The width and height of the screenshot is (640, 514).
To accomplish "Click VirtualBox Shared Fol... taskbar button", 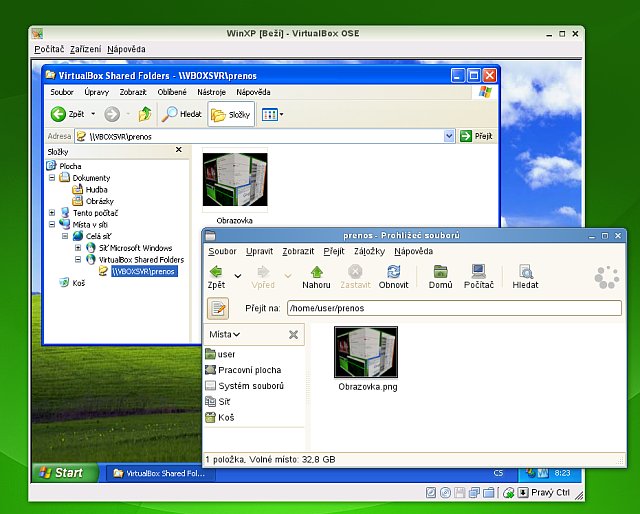I will click(161, 474).
